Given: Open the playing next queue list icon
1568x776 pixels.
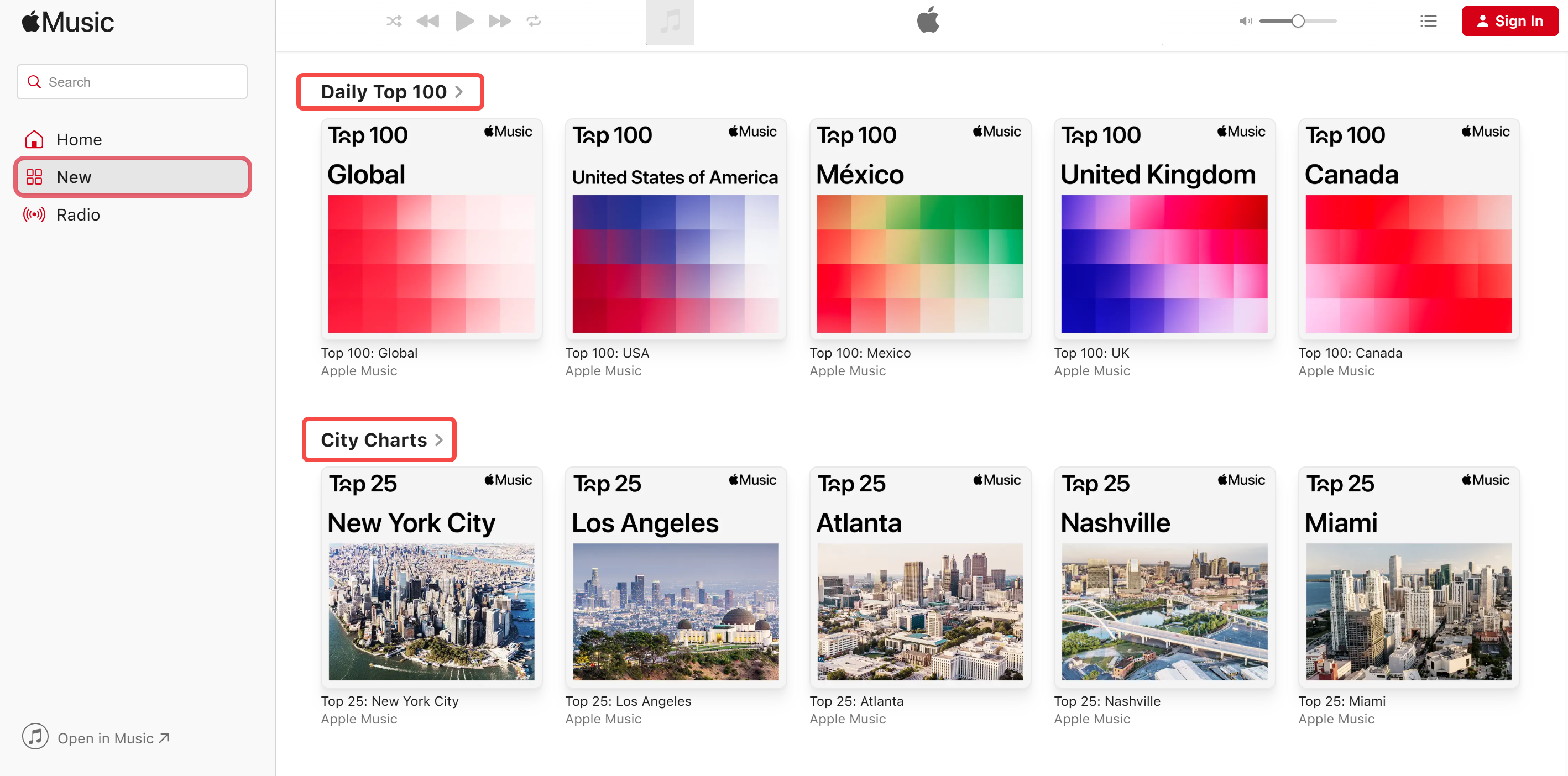Looking at the screenshot, I should pos(1428,22).
